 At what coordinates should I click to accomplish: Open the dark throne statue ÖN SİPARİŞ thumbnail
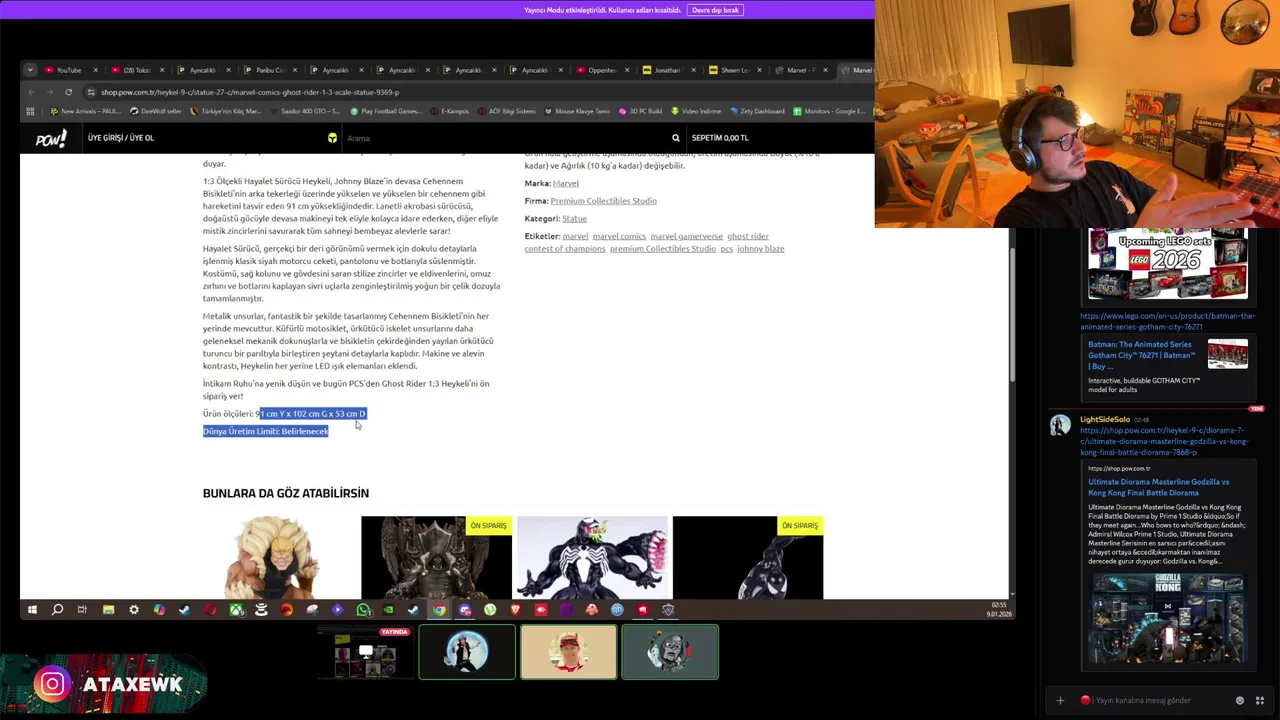(436, 557)
